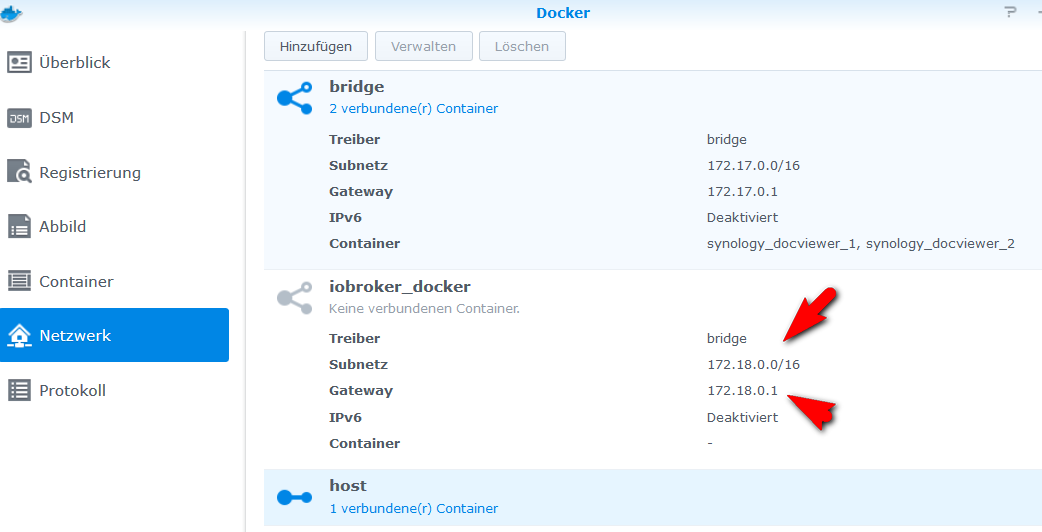Click the Registrierung search icon

20,172
